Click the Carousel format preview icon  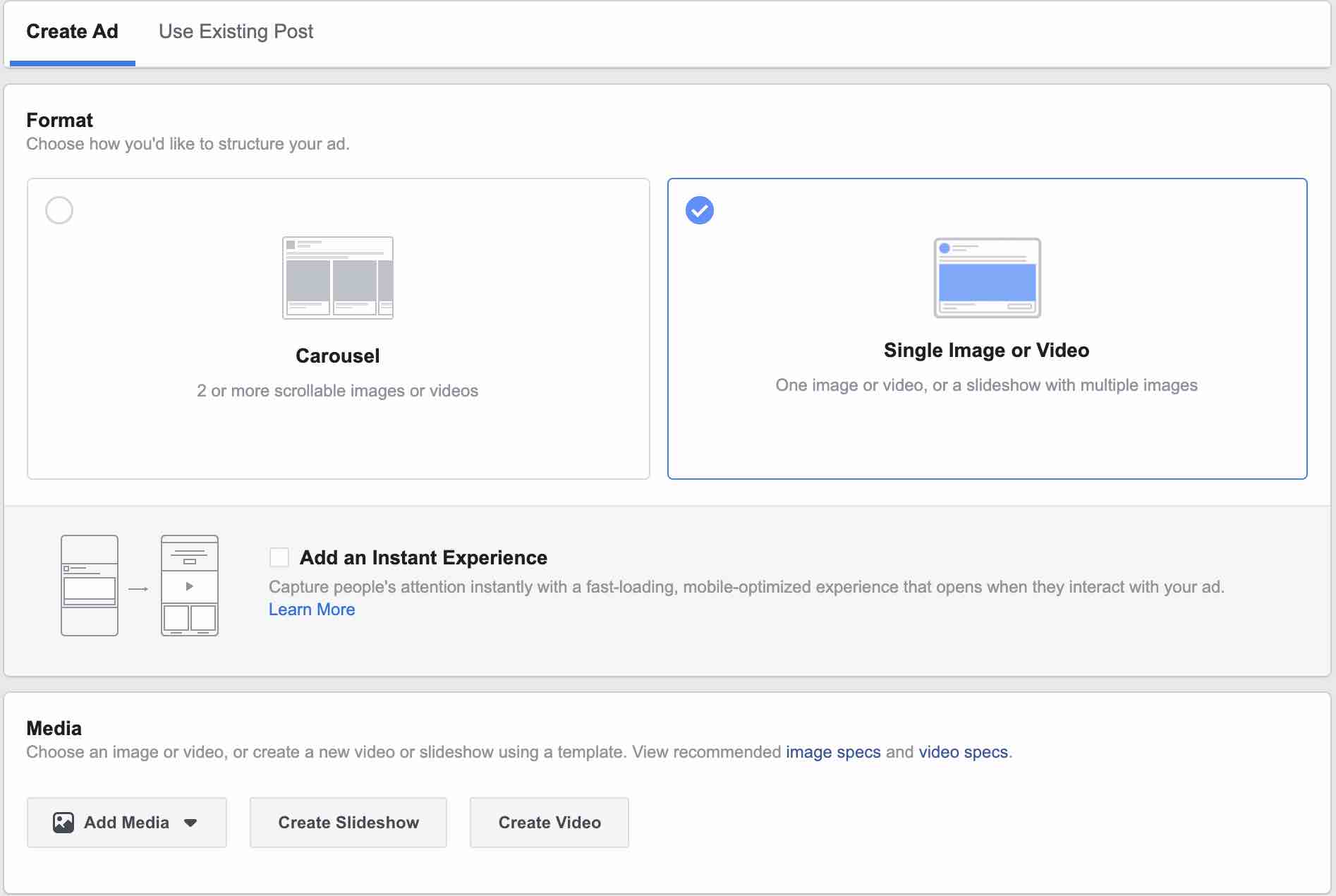click(337, 277)
